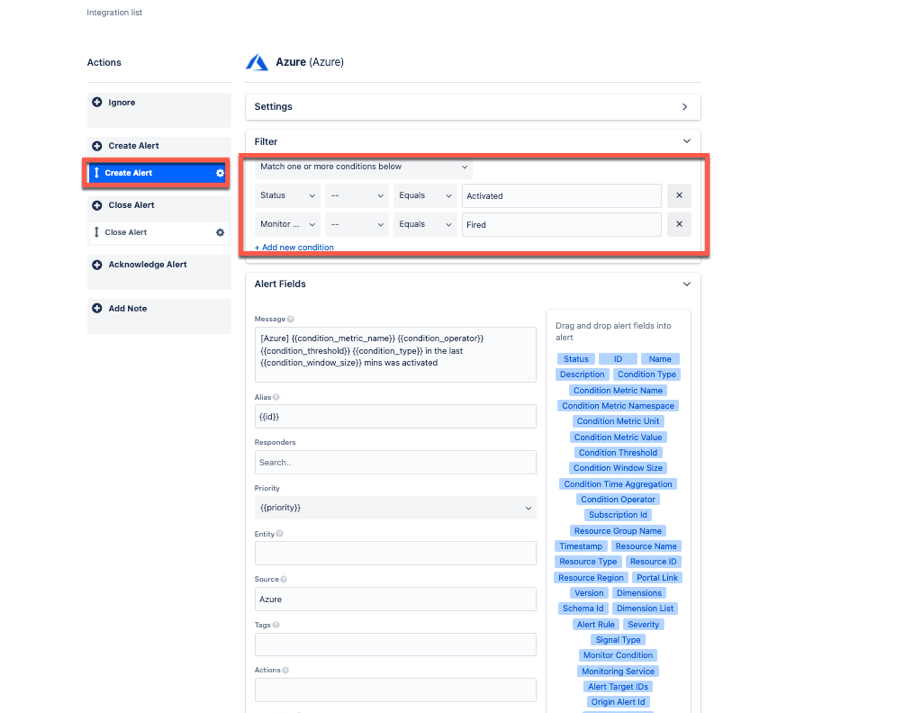The image size is (922, 713).
Task: Click the reorder handle on blue Create Alert
Action: 96,173
